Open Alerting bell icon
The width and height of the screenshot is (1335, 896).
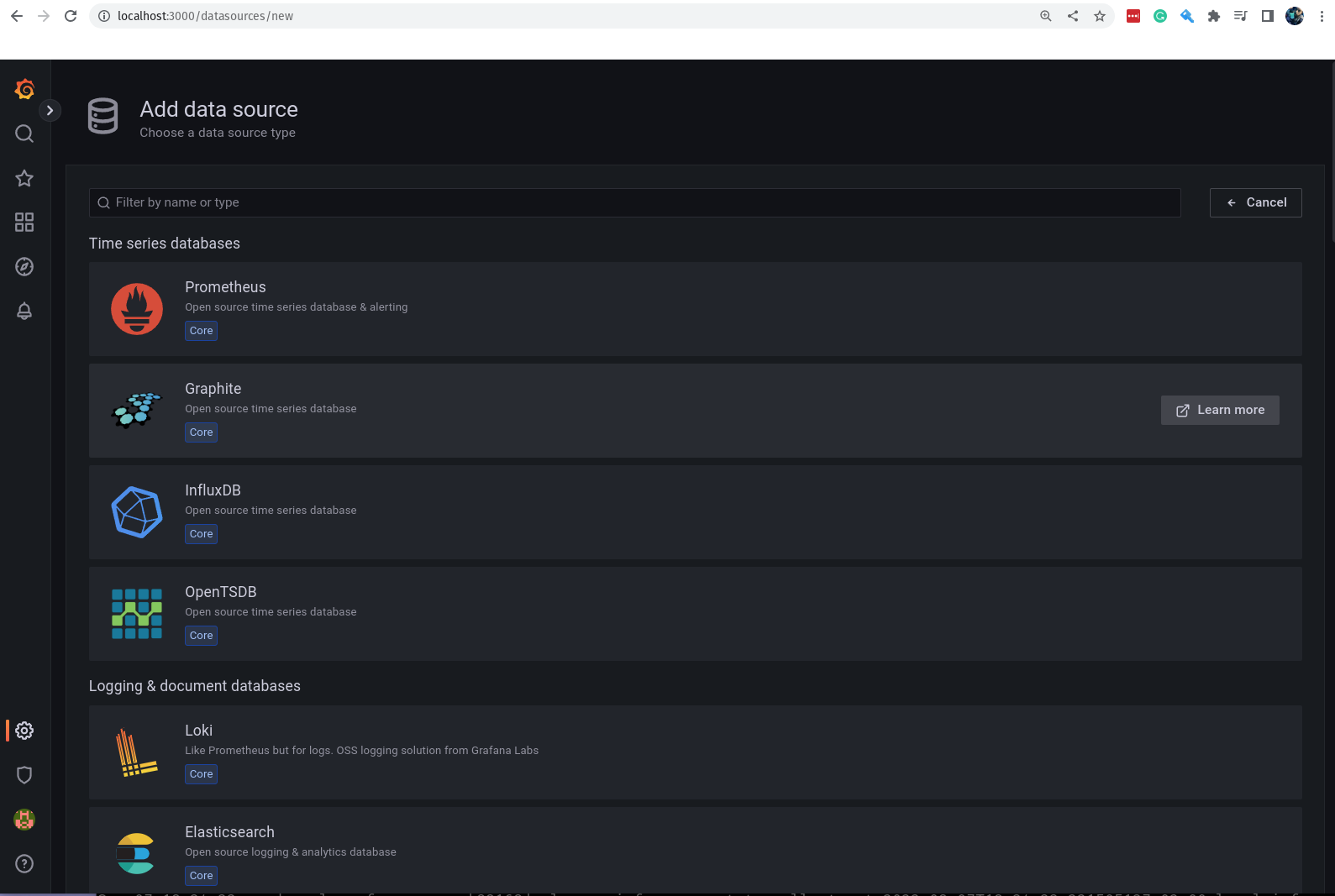[24, 311]
